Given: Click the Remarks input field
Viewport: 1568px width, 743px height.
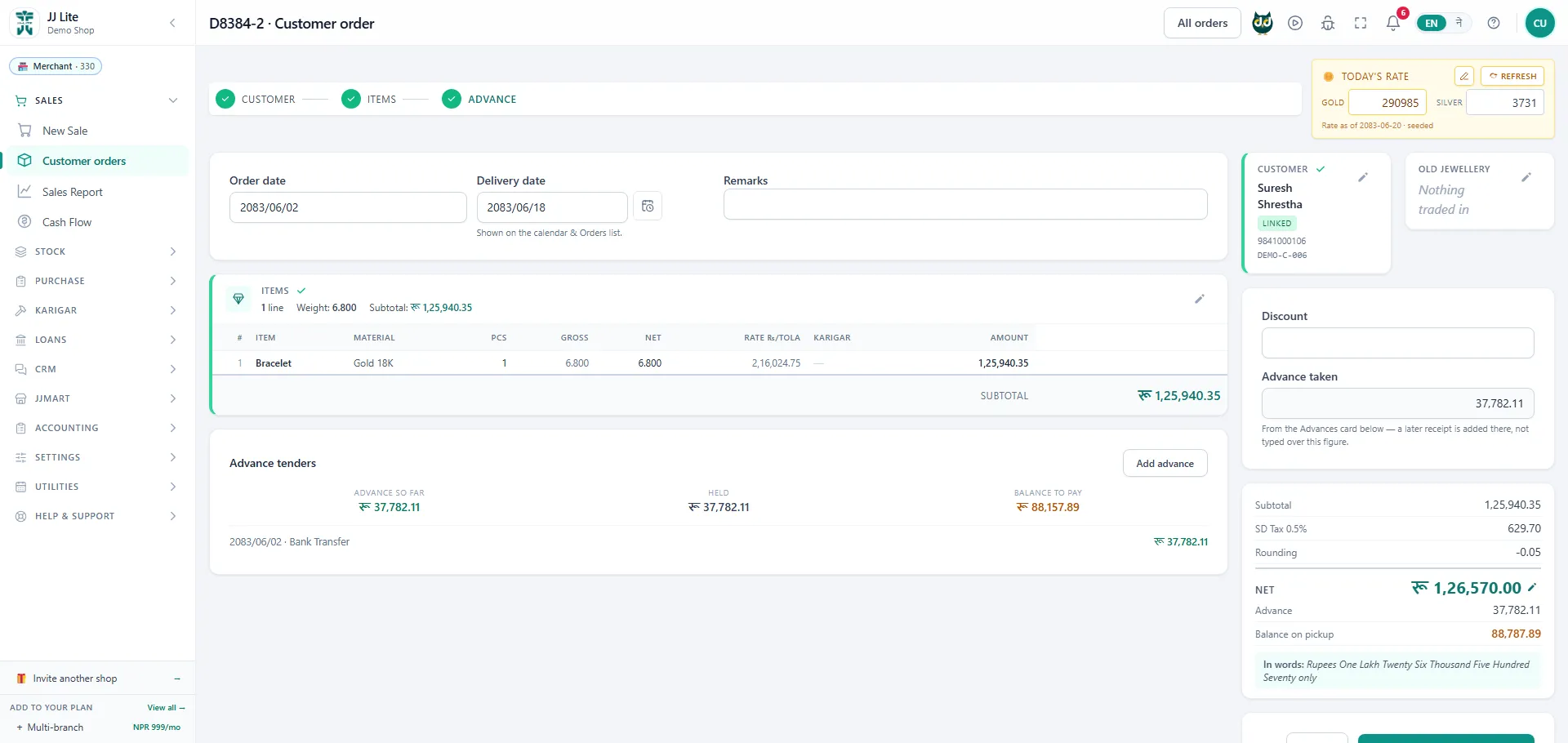Looking at the screenshot, I should (x=965, y=204).
